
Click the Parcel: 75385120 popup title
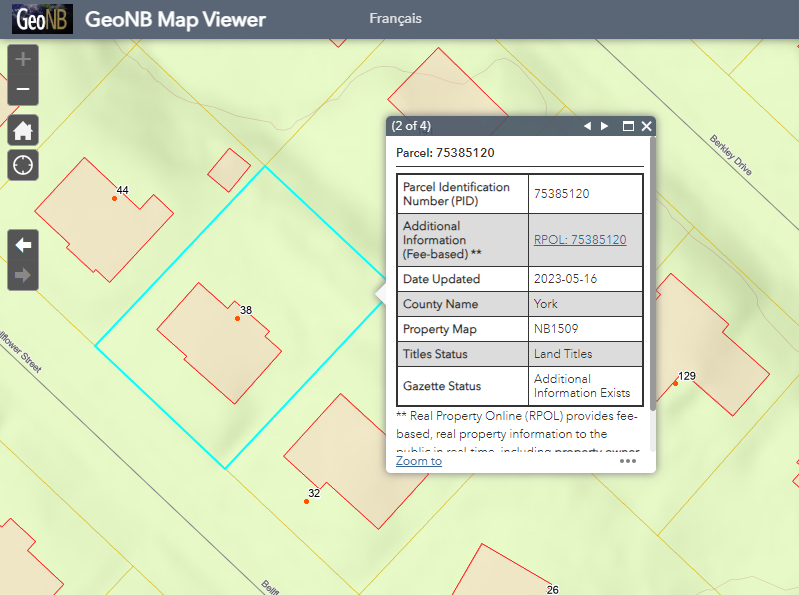pyautogui.click(x=445, y=153)
